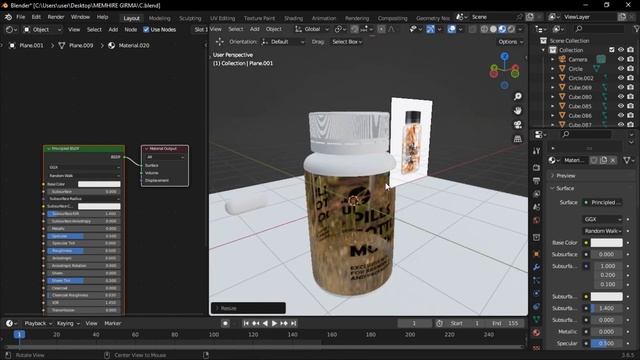Image resolution: width=640 pixels, height=360 pixels.
Task: Jump to last frame in timeline
Action: pos(293,323)
